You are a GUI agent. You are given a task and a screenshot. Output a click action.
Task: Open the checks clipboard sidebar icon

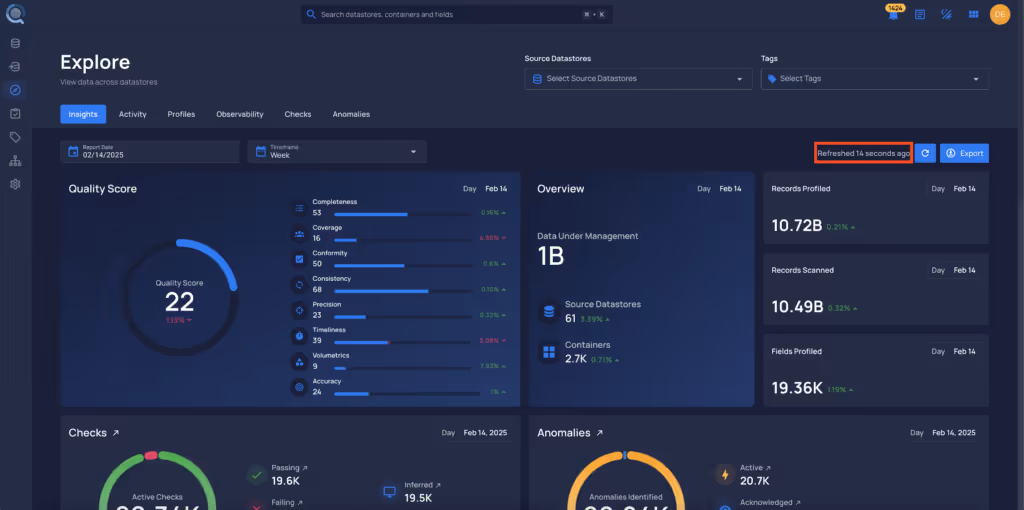(x=15, y=114)
